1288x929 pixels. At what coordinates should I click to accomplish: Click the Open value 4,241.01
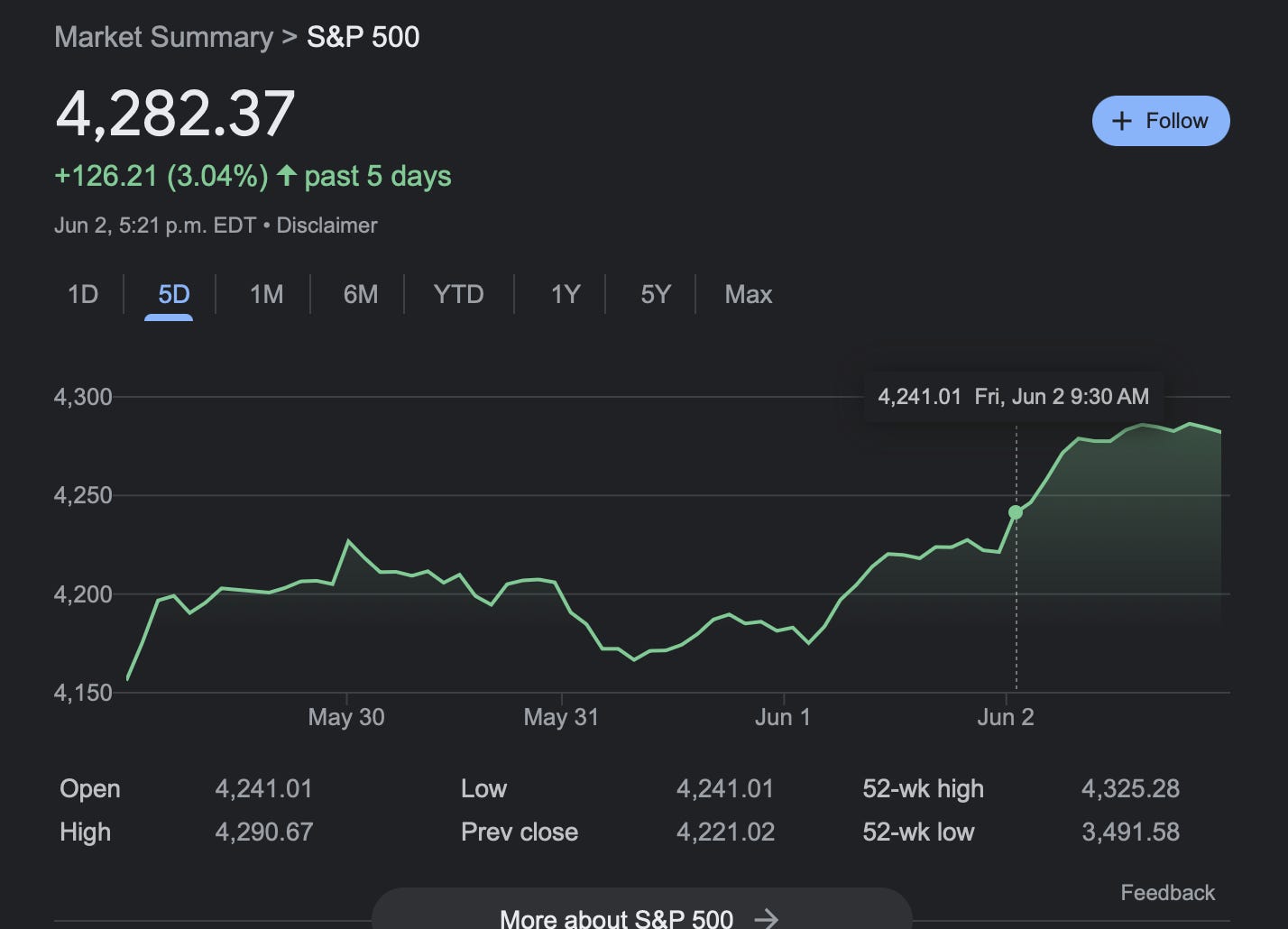(x=263, y=789)
